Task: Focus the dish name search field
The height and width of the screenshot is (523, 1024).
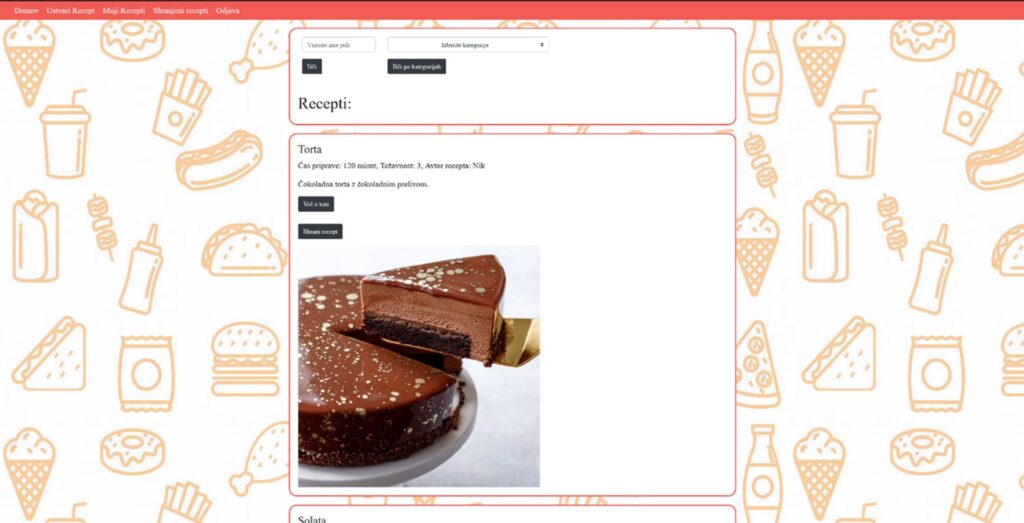Action: point(338,44)
